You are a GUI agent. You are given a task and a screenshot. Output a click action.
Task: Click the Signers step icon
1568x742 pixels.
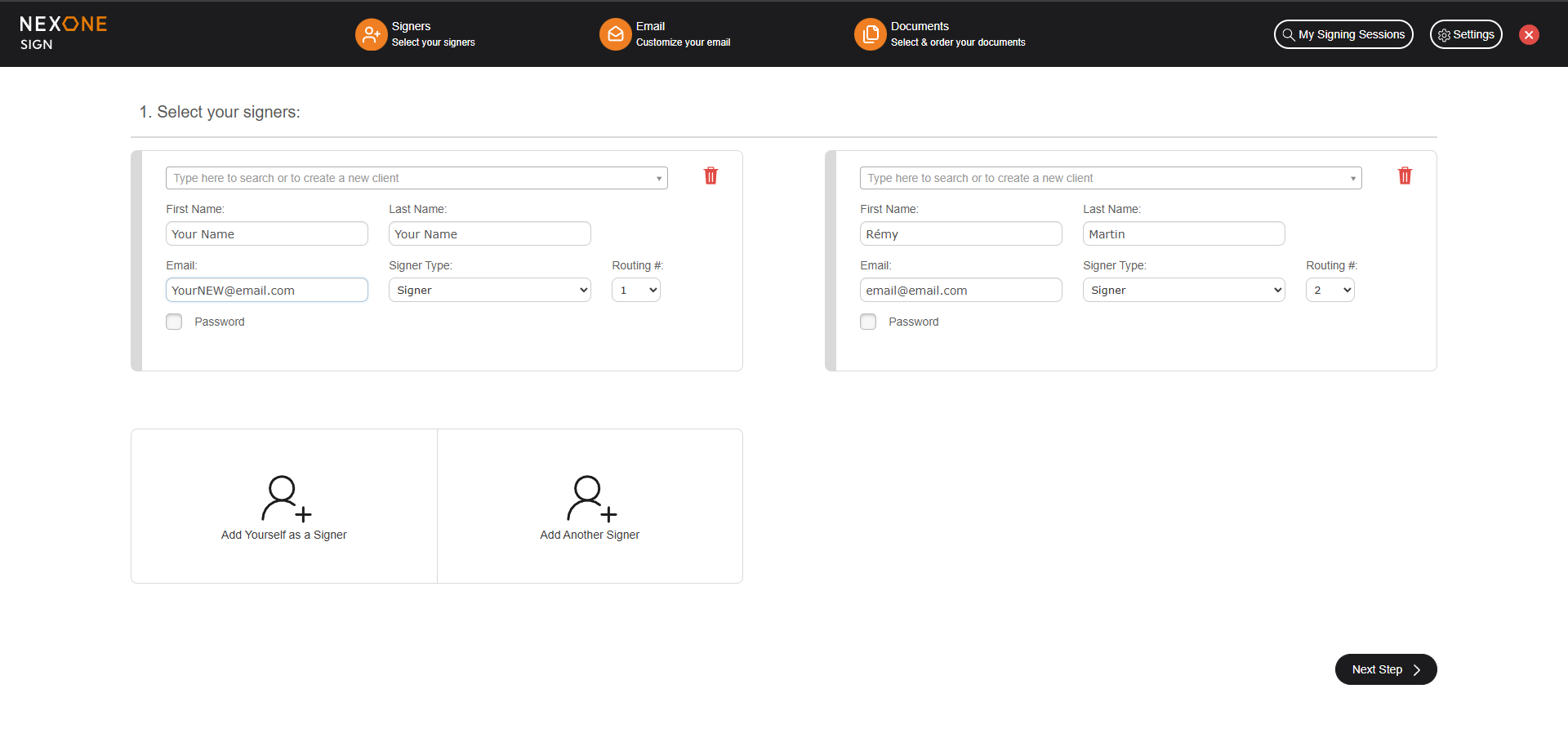[371, 34]
